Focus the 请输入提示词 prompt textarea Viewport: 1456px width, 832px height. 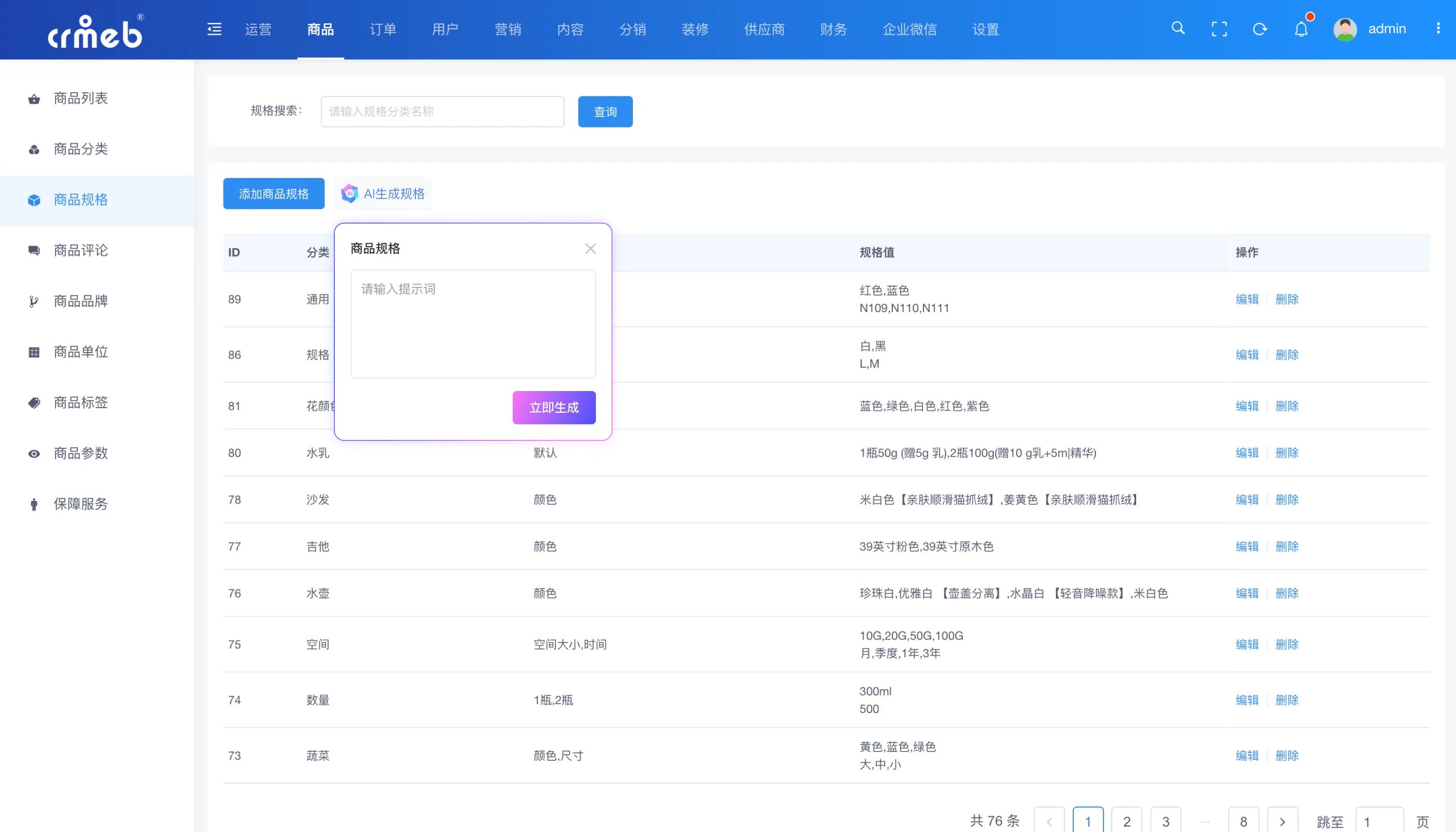pos(473,324)
